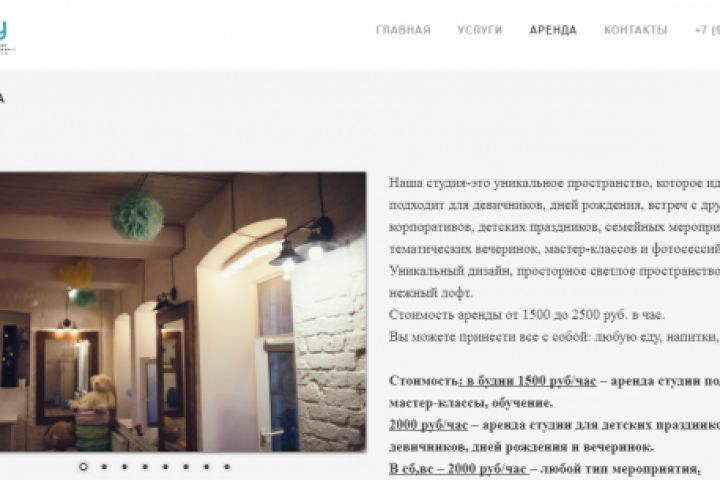Click the 'Наша студия' description paragraph
Image resolution: width=720 pixels, height=480 pixels.
(554, 238)
